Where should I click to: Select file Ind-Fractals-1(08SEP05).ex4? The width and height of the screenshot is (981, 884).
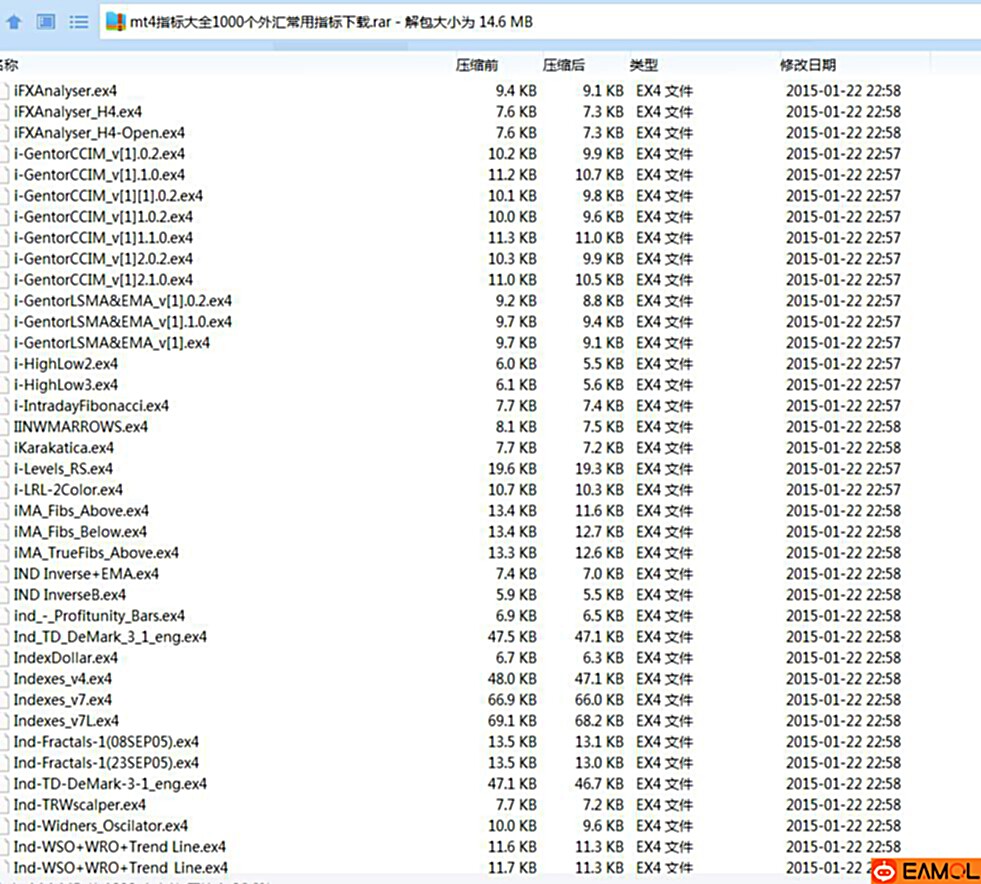tap(106, 742)
